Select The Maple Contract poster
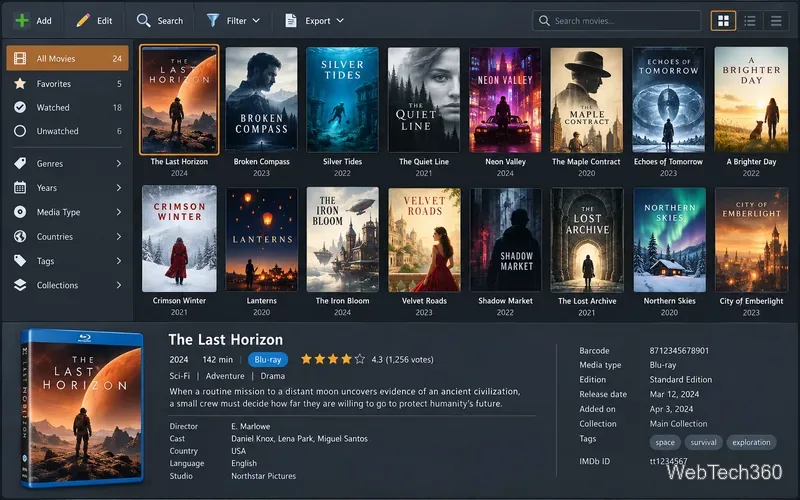 click(586, 100)
